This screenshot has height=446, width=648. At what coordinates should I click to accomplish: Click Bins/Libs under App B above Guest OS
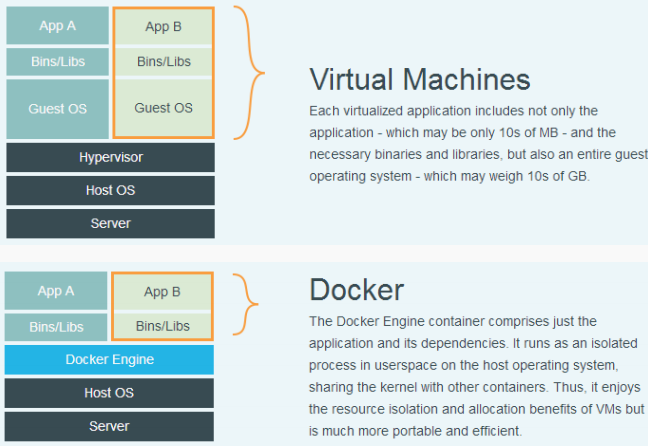tap(164, 62)
